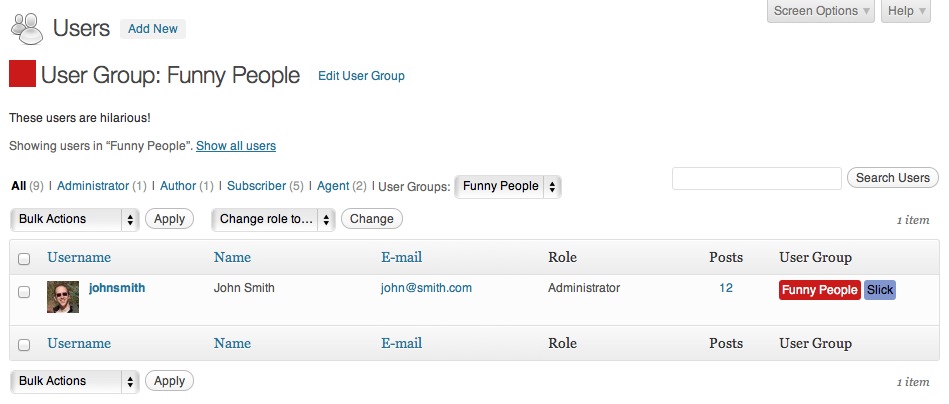Open the User Groups Funny People dropdown
Screen dimensions: 949x404
508,186
